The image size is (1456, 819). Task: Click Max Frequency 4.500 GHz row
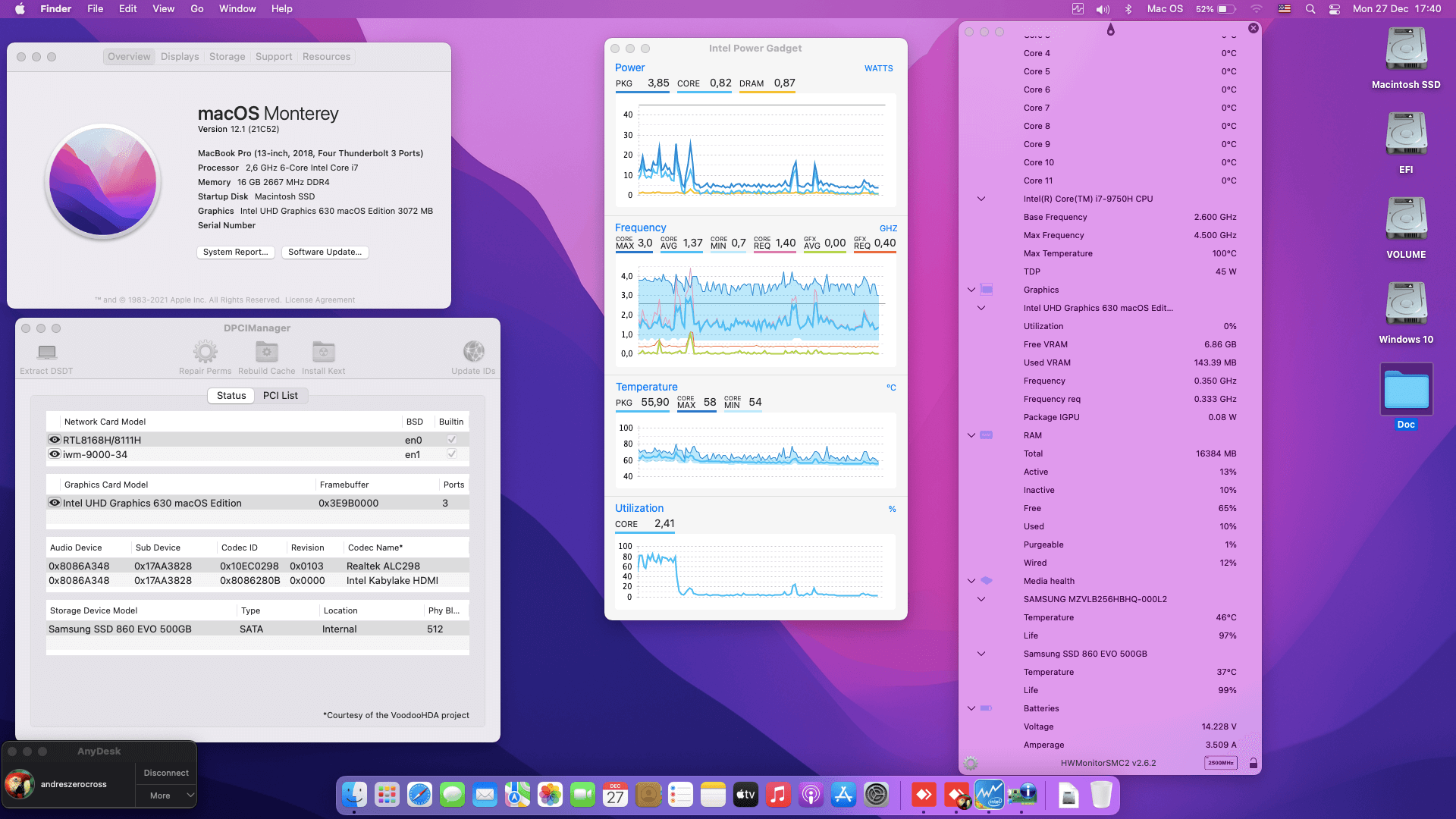pyautogui.click(x=1130, y=235)
